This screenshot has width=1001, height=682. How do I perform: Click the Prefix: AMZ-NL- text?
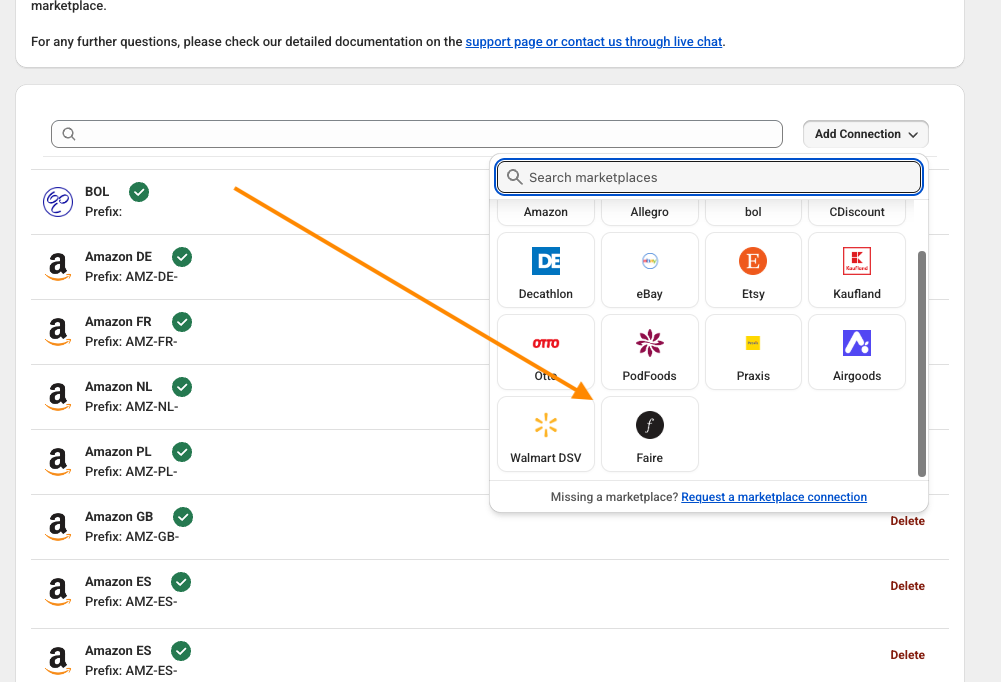(x=132, y=407)
